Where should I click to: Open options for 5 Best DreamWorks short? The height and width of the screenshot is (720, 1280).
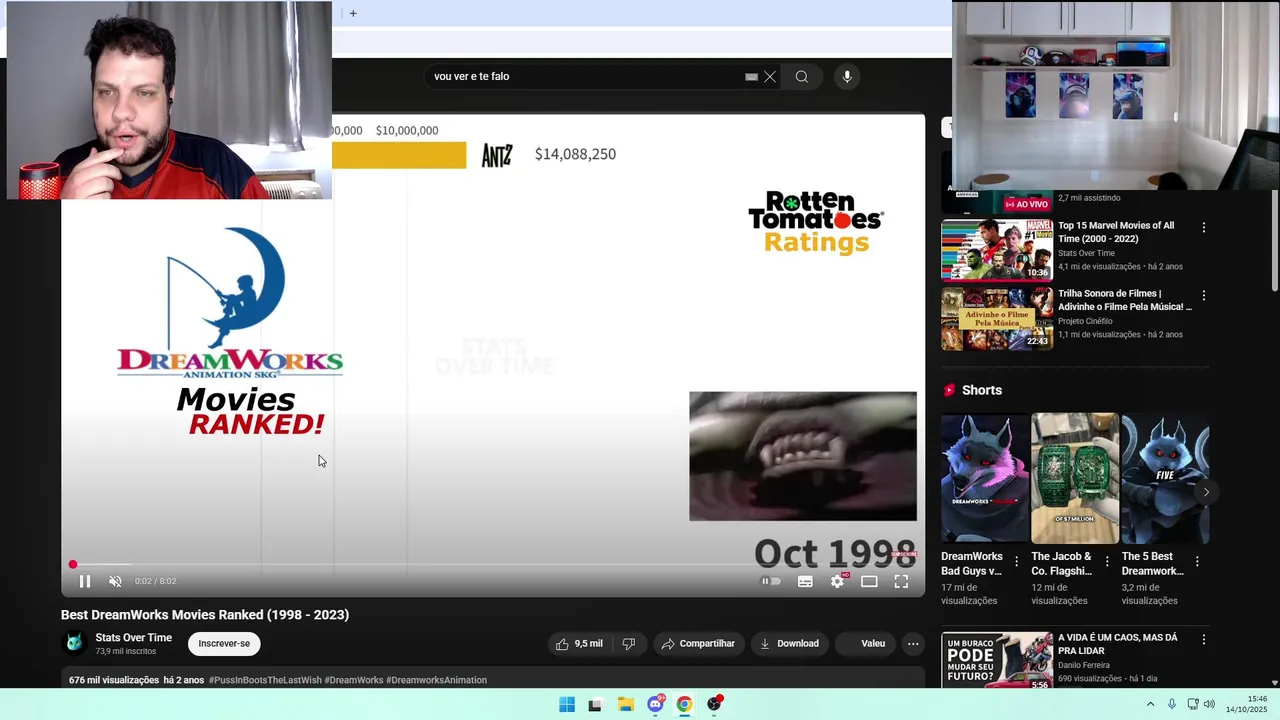pos(1197,562)
